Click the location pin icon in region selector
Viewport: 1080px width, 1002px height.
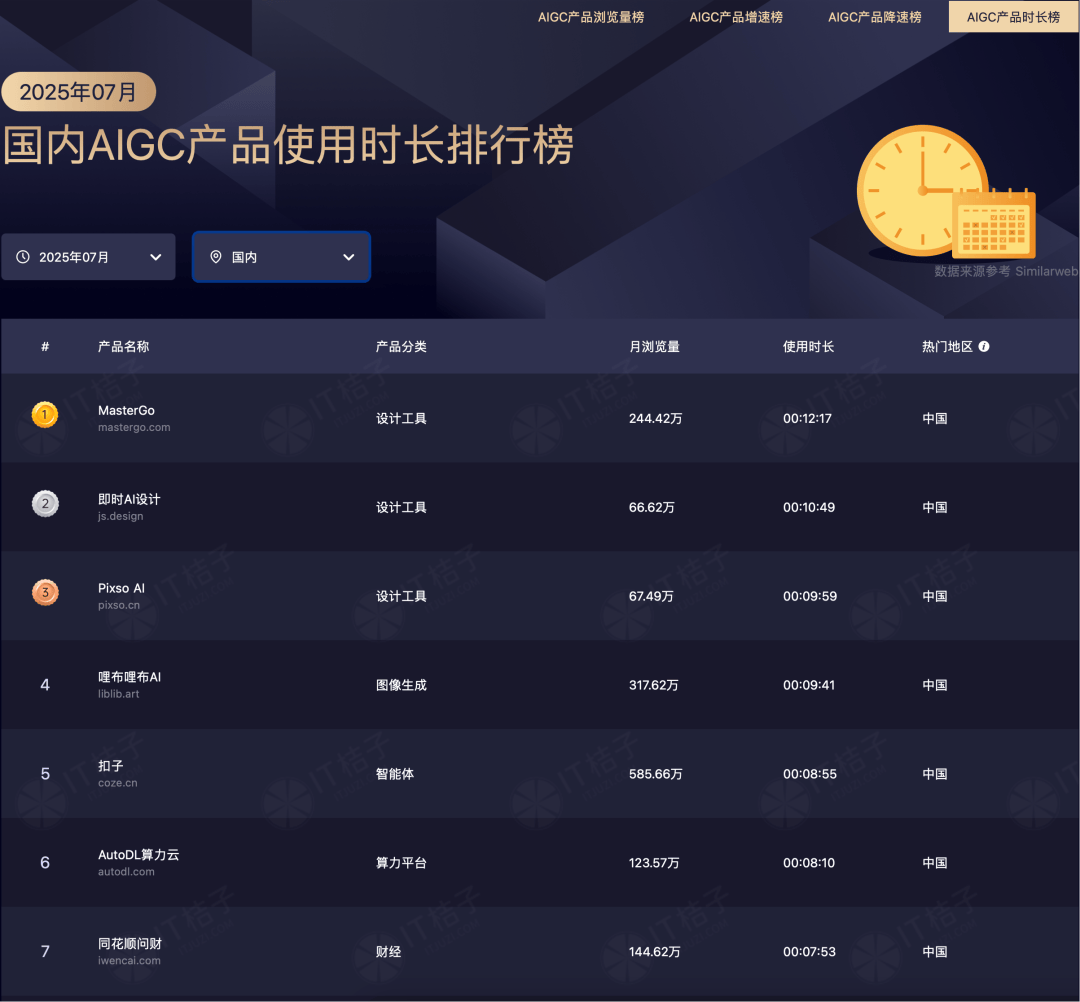point(215,257)
